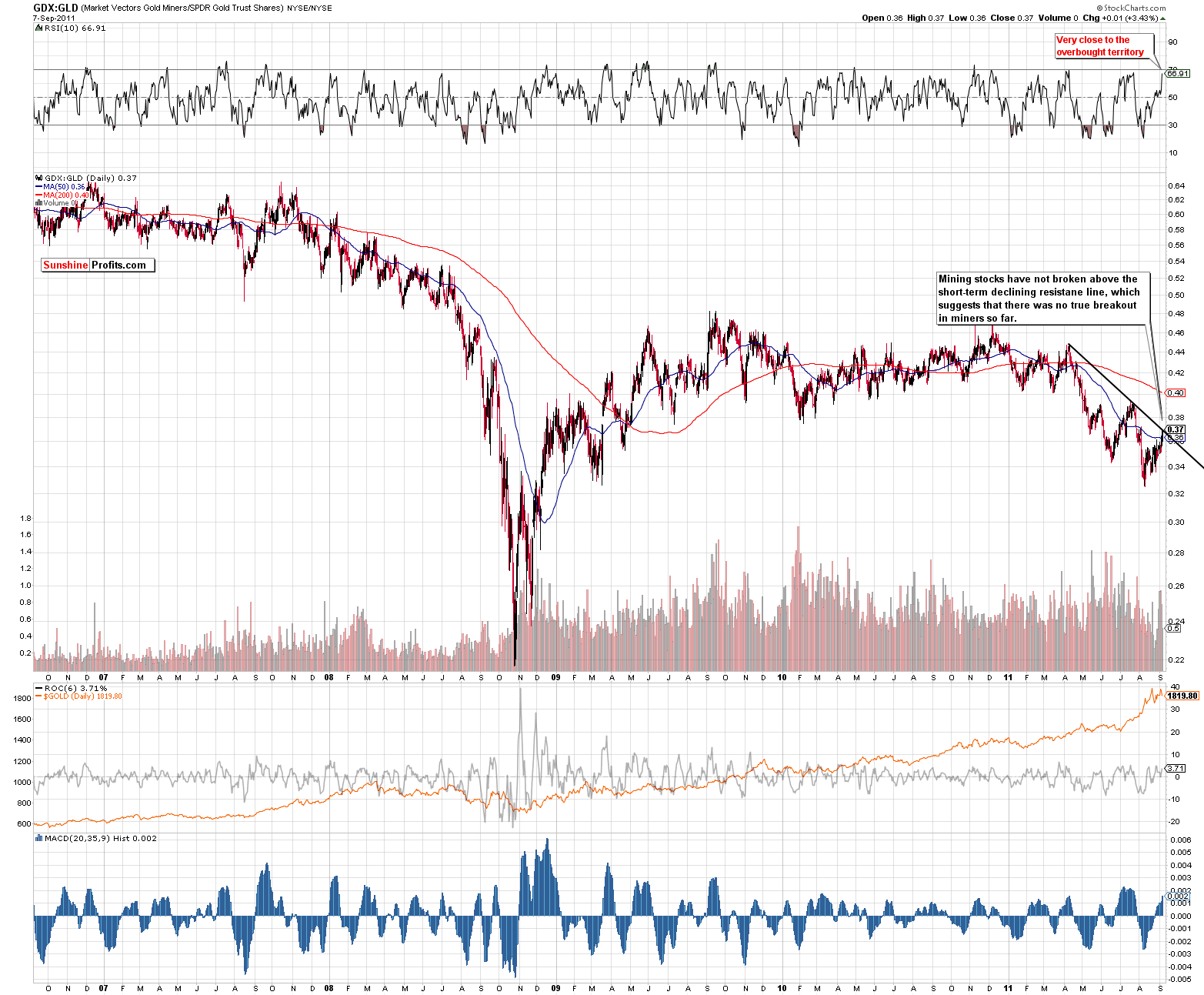Click the 0.002 MACD value tag on right axis
The height and width of the screenshot is (995, 1204).
tap(1178, 897)
